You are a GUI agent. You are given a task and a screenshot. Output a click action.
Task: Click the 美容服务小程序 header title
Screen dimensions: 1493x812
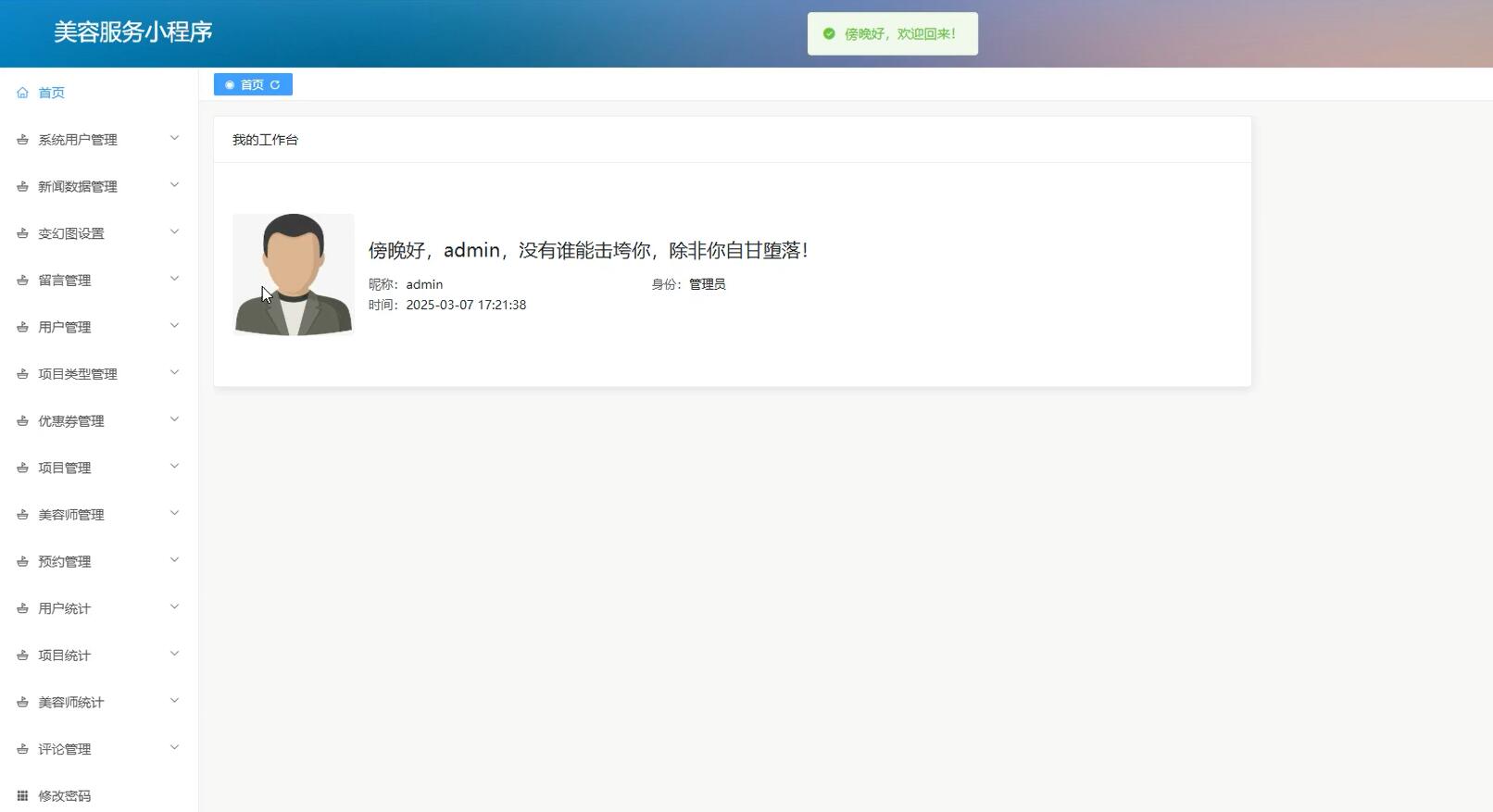[x=133, y=32]
